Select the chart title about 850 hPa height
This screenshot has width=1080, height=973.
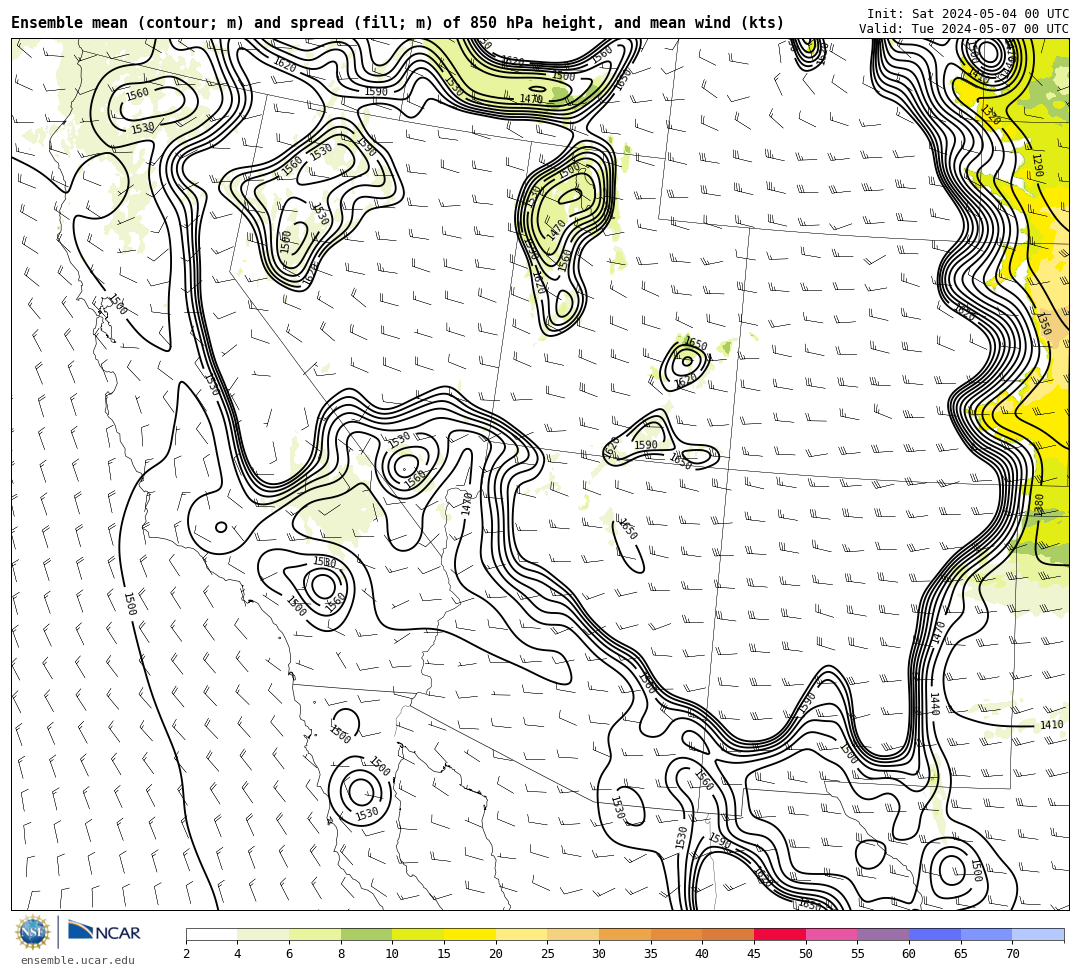click(397, 23)
